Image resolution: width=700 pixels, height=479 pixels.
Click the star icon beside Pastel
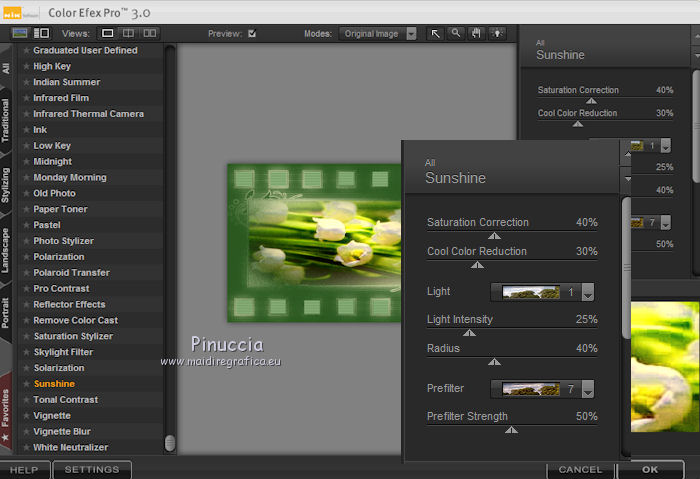click(x=26, y=225)
